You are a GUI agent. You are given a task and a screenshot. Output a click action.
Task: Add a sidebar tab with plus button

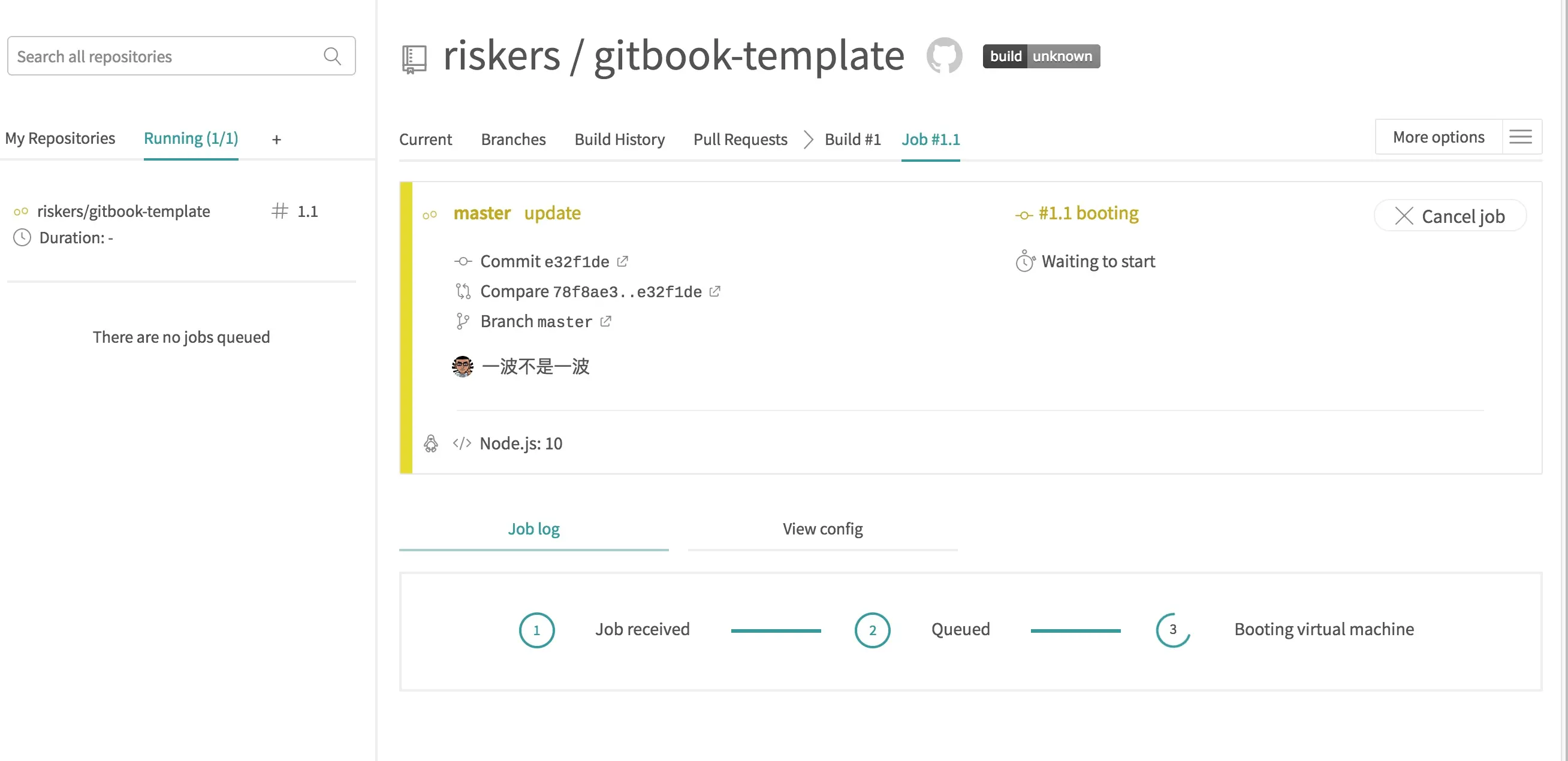pos(276,139)
